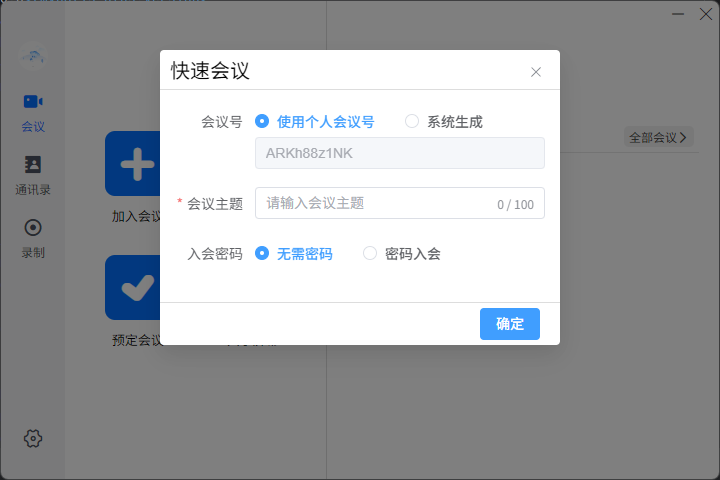Open the settings gear icon
The height and width of the screenshot is (480, 720).
tap(33, 438)
